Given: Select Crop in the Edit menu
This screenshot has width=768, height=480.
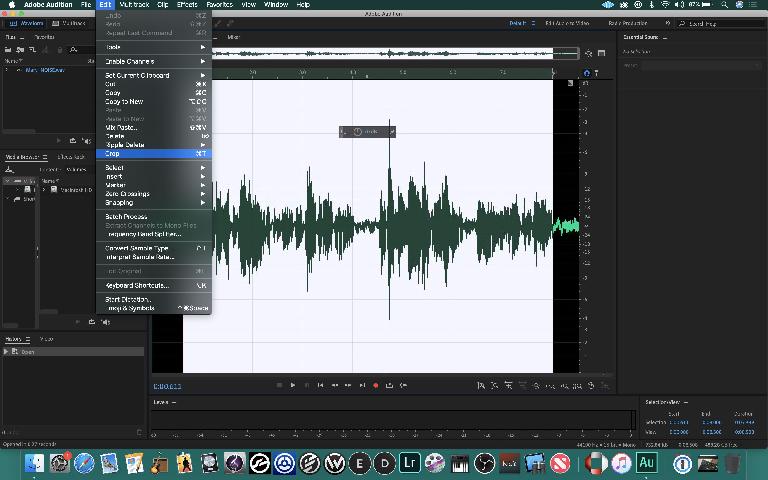Looking at the screenshot, I should coord(154,154).
